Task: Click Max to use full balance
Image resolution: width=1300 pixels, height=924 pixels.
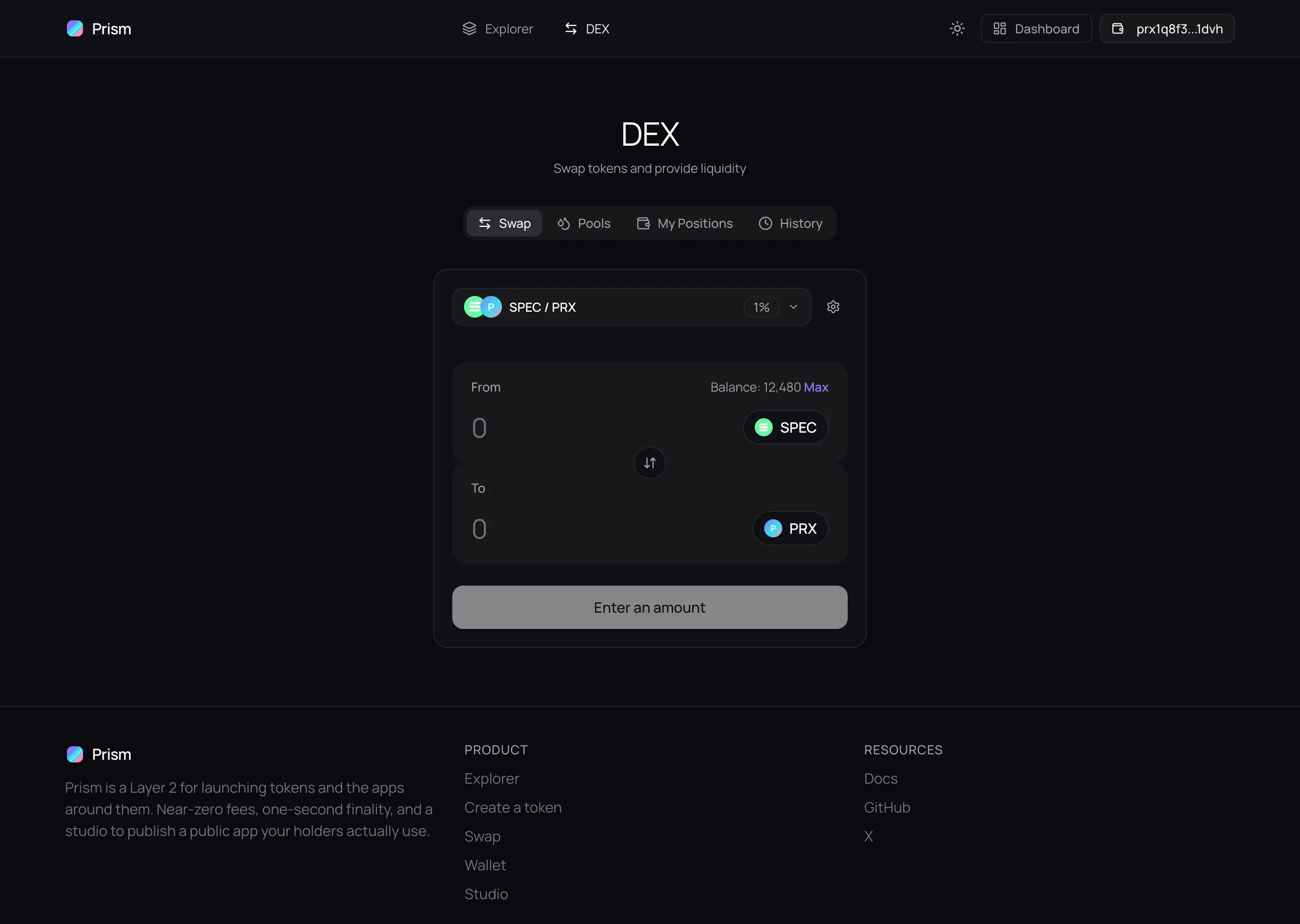Action: 816,387
